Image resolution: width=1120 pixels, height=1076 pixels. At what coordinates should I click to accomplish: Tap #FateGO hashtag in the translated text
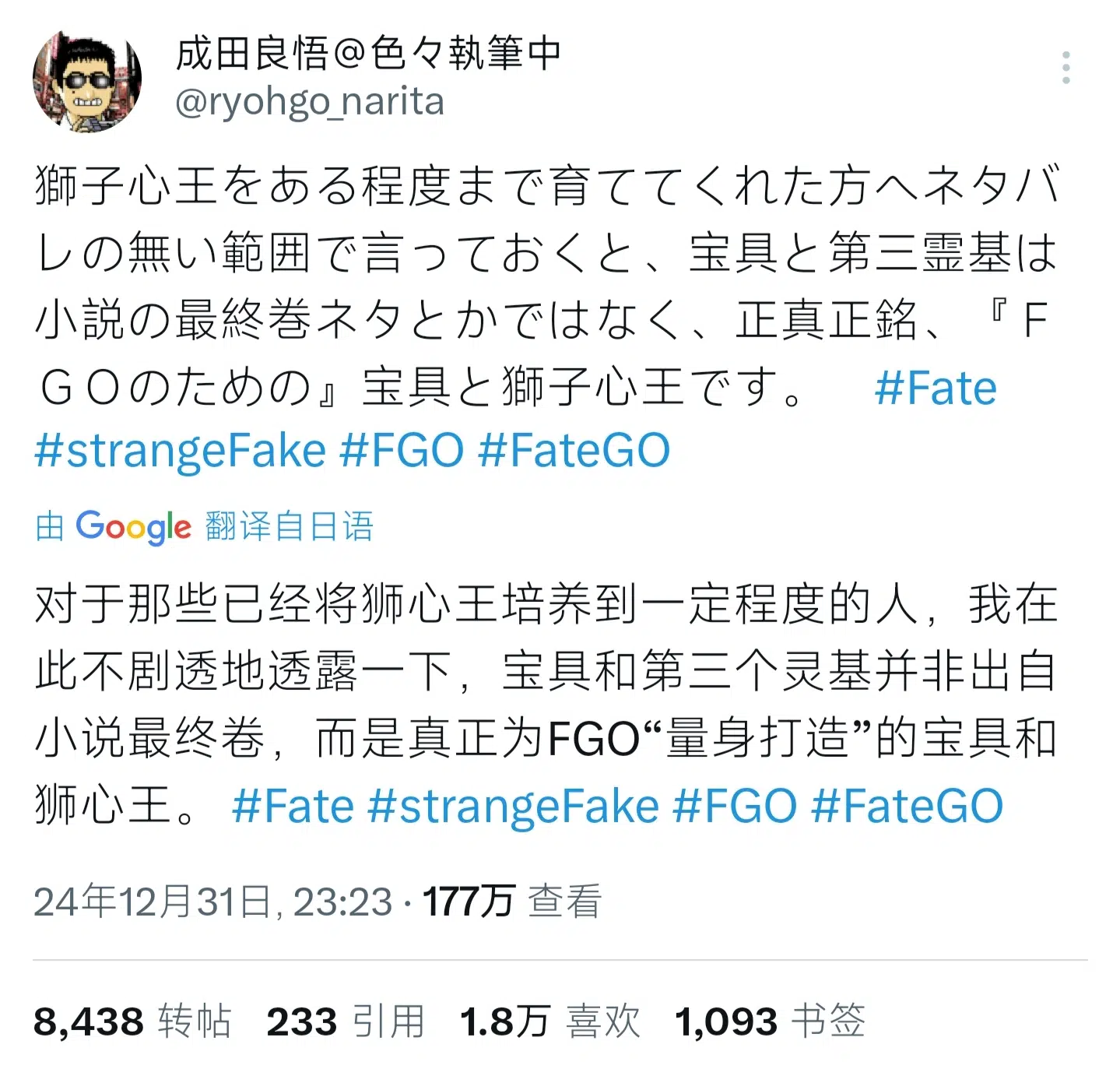tap(907, 806)
